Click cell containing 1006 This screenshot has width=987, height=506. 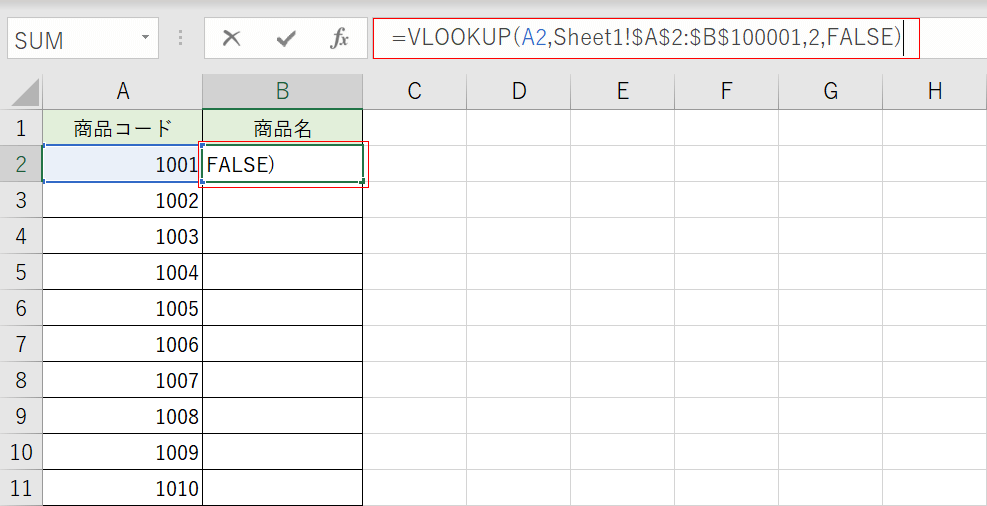[x=123, y=344]
